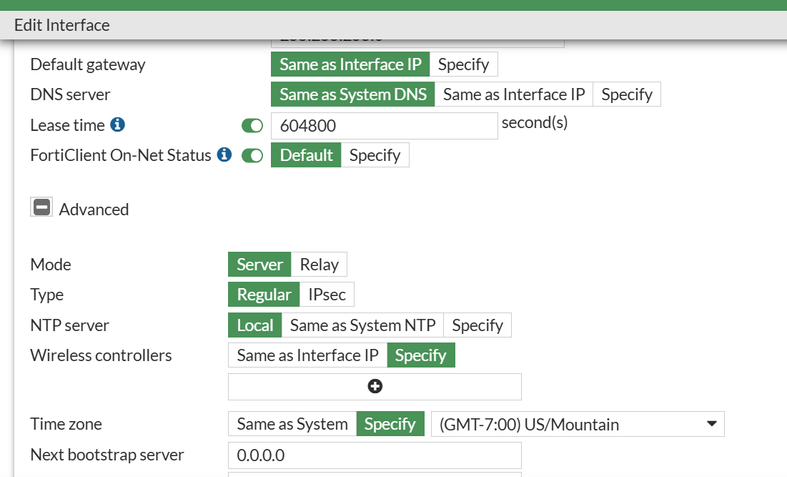
Task: Select IPsec as the Type
Action: pos(327,295)
